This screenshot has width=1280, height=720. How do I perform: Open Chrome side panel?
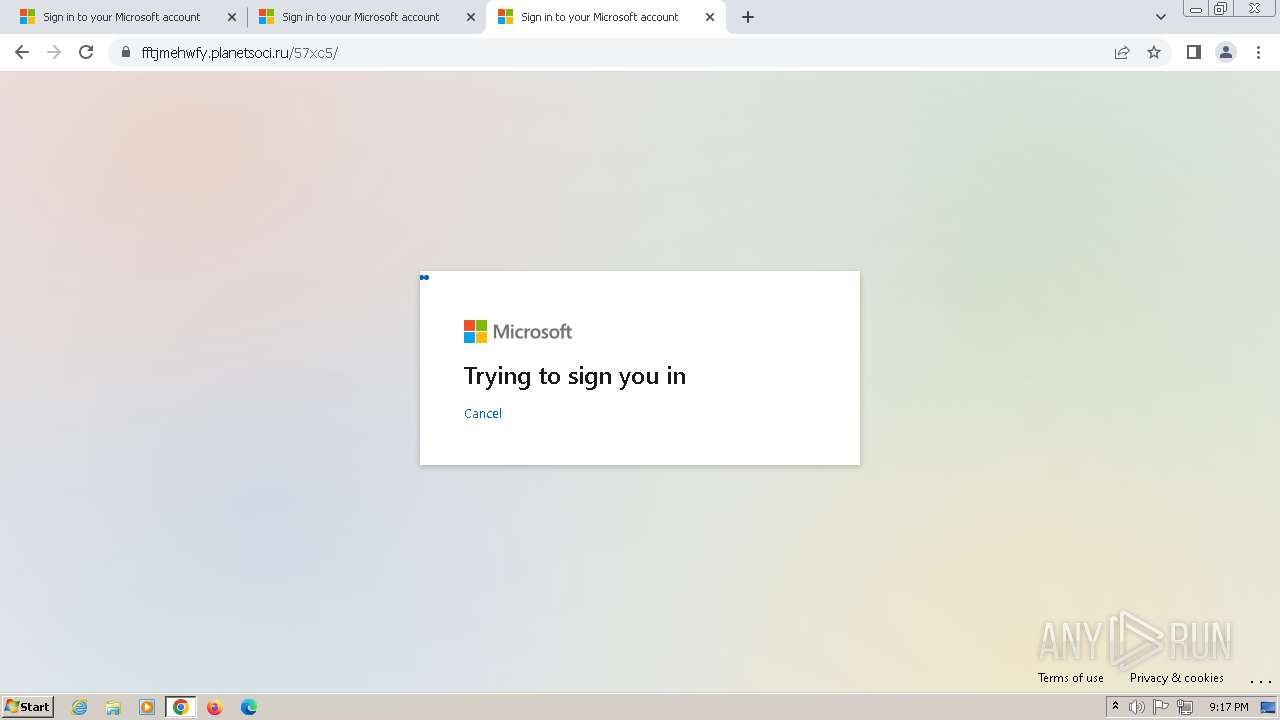[1193, 52]
